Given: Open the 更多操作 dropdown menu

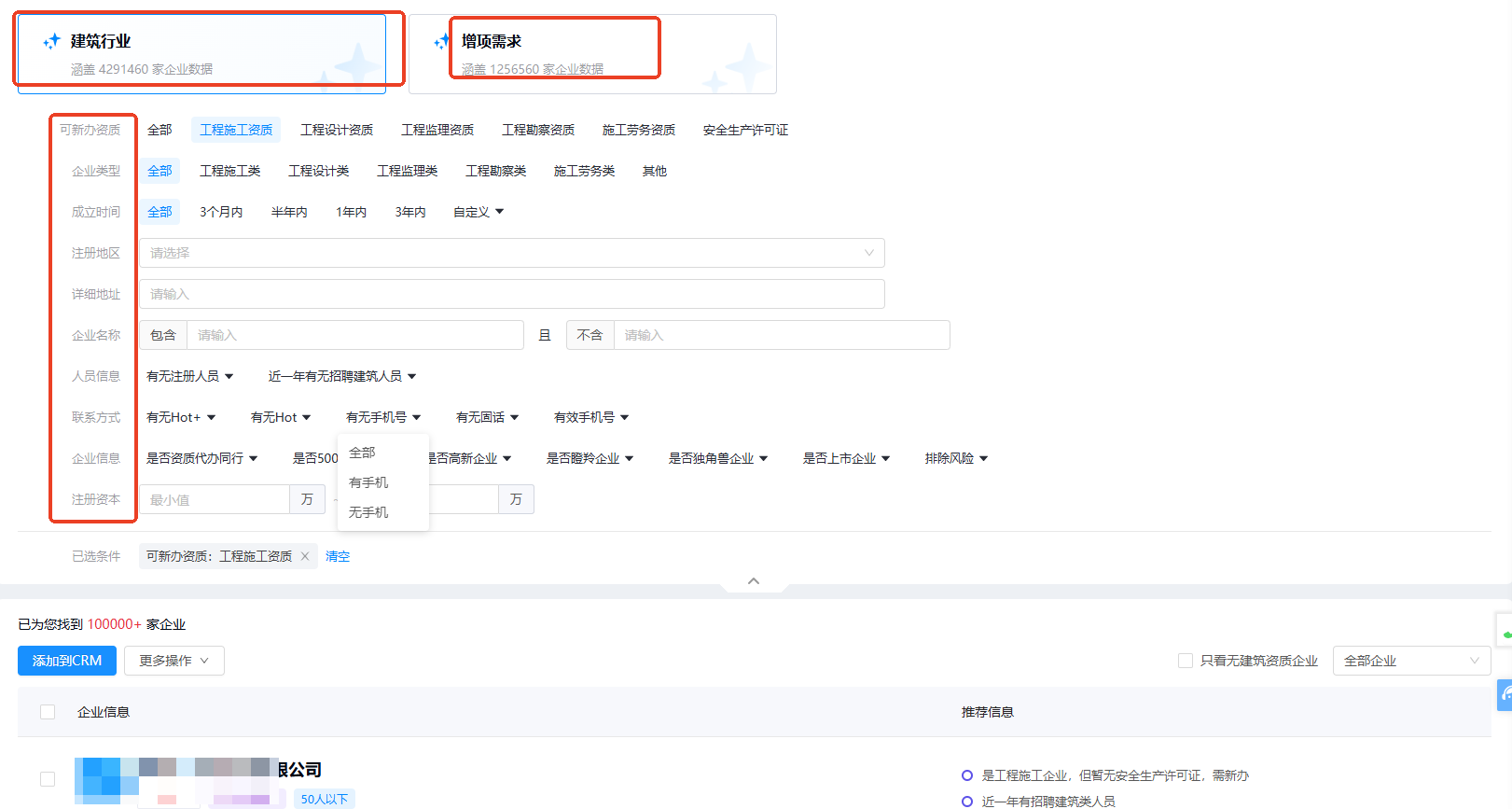Looking at the screenshot, I should click(173, 661).
